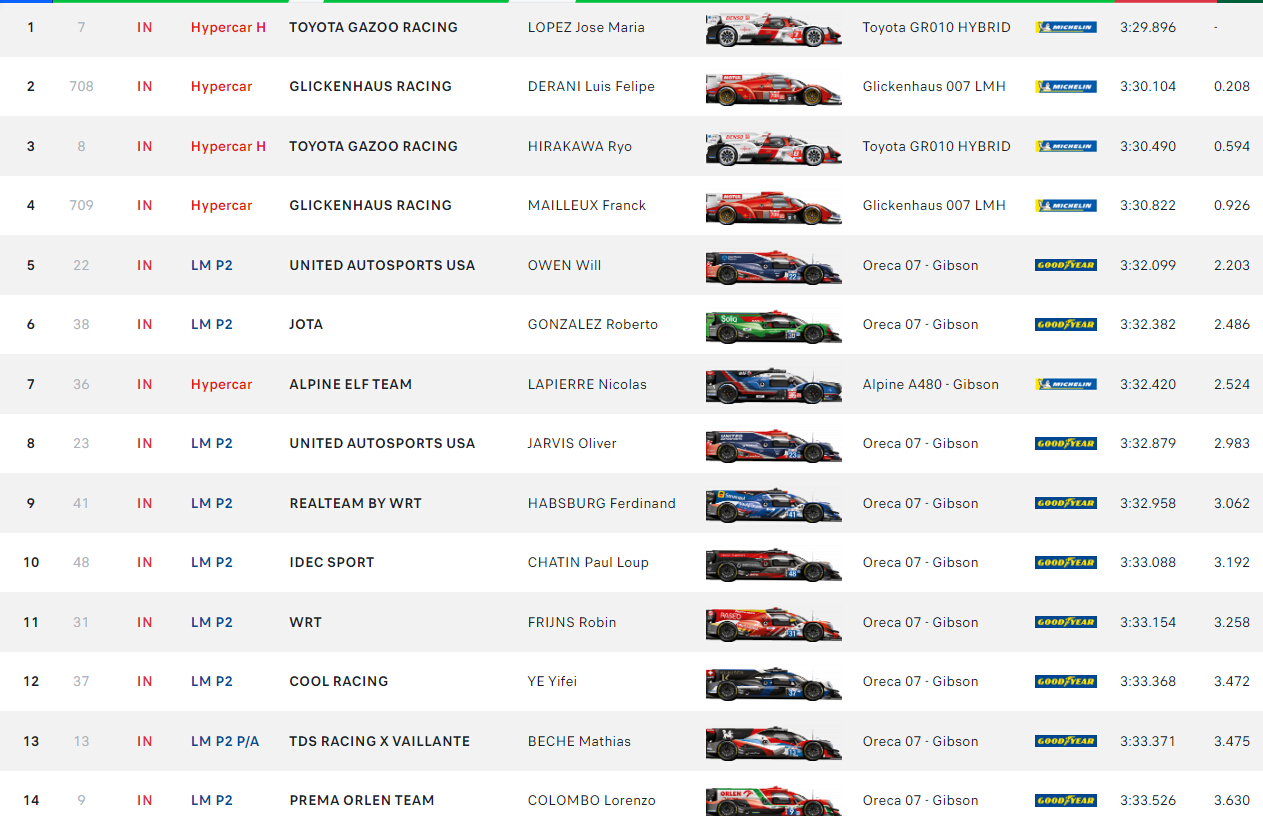Select car number 708 in second row

[x=81, y=86]
